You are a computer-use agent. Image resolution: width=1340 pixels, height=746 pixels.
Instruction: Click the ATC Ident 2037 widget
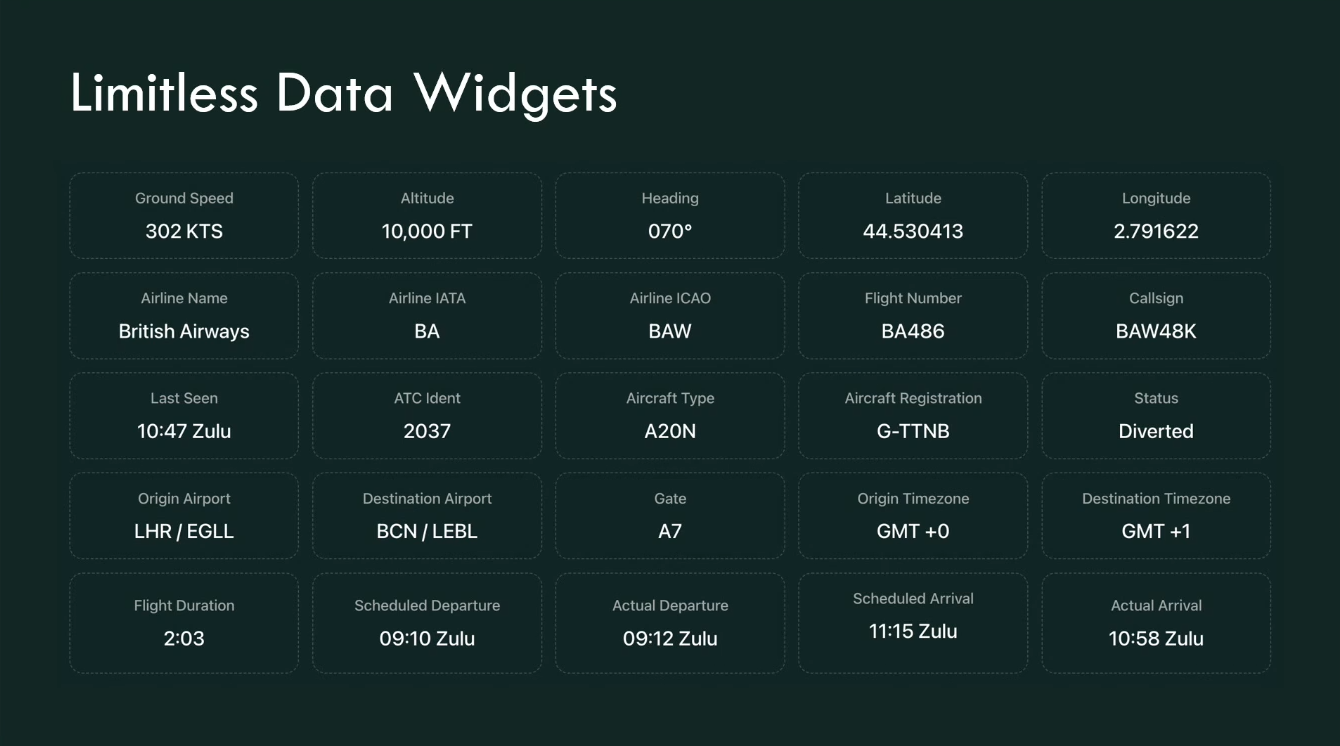point(427,416)
